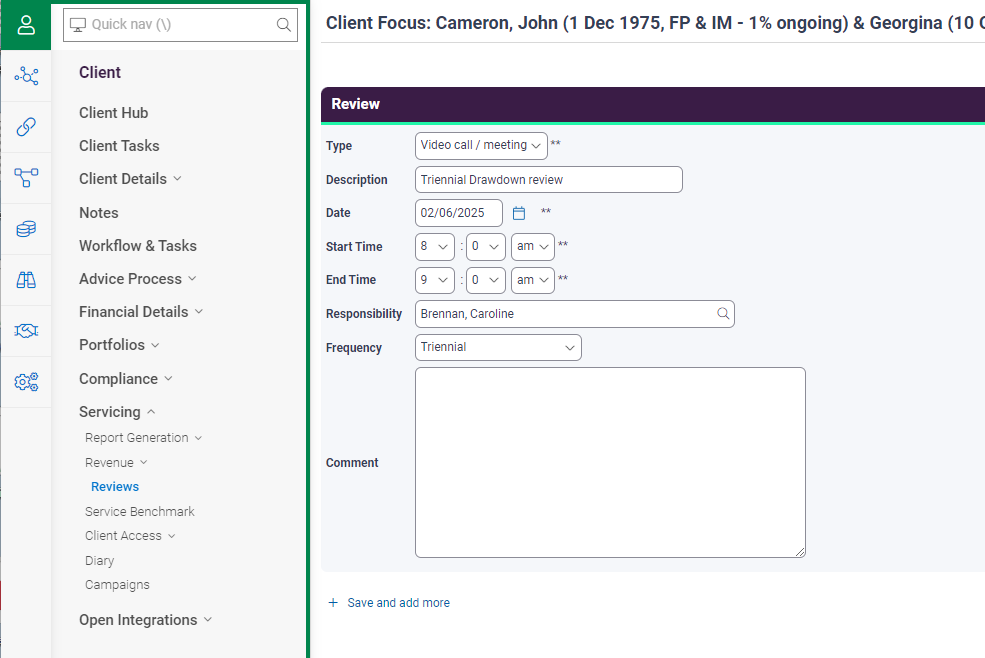Viewport: 985px width, 658px height.
Task: Open the Type dropdown showing Video call / meeting
Action: pos(481,146)
